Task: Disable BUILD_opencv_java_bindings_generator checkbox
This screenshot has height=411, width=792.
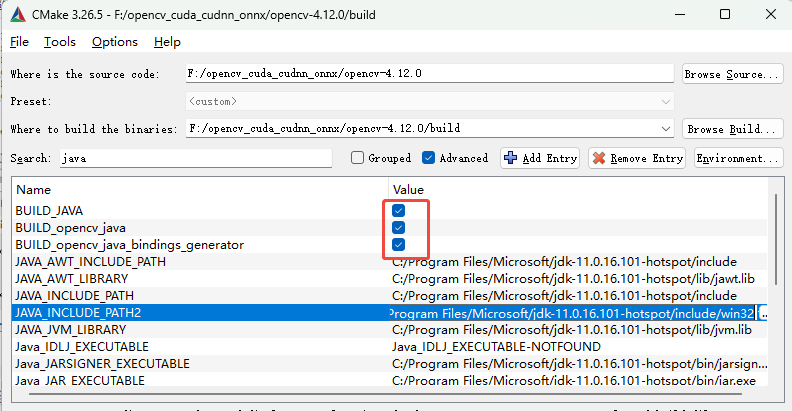Action: coord(398,245)
